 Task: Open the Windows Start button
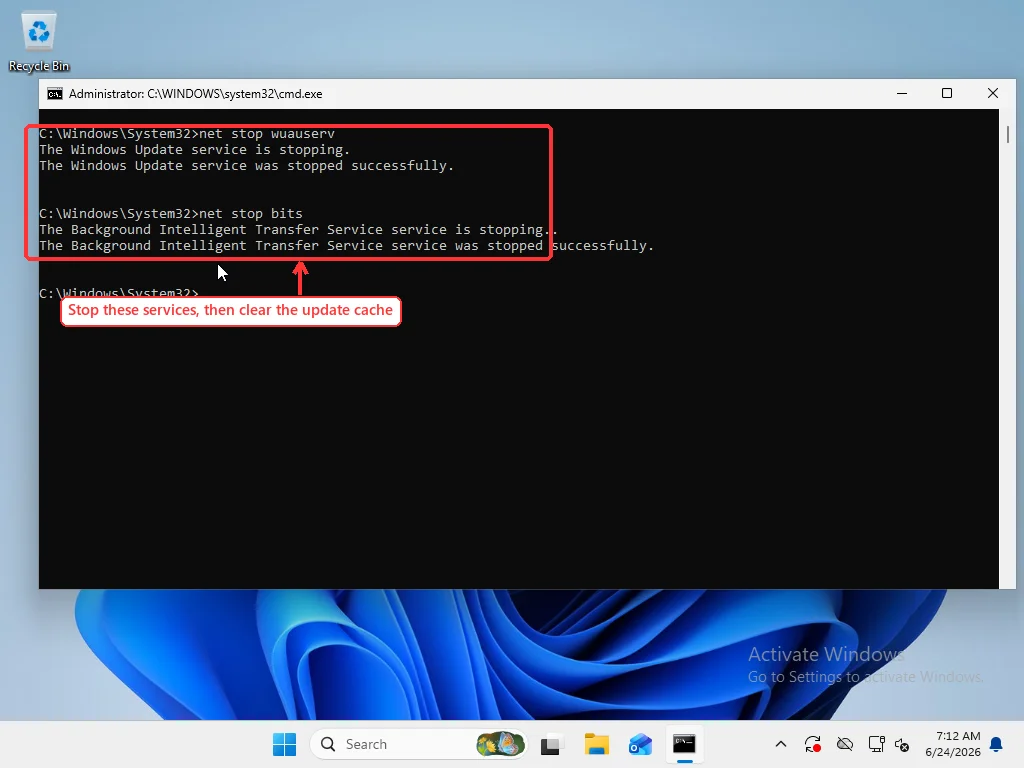point(284,744)
